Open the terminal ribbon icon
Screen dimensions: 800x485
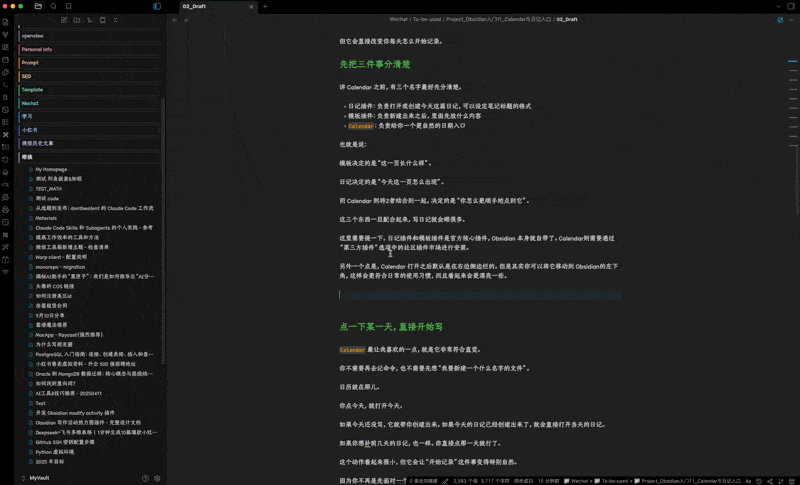[6, 85]
